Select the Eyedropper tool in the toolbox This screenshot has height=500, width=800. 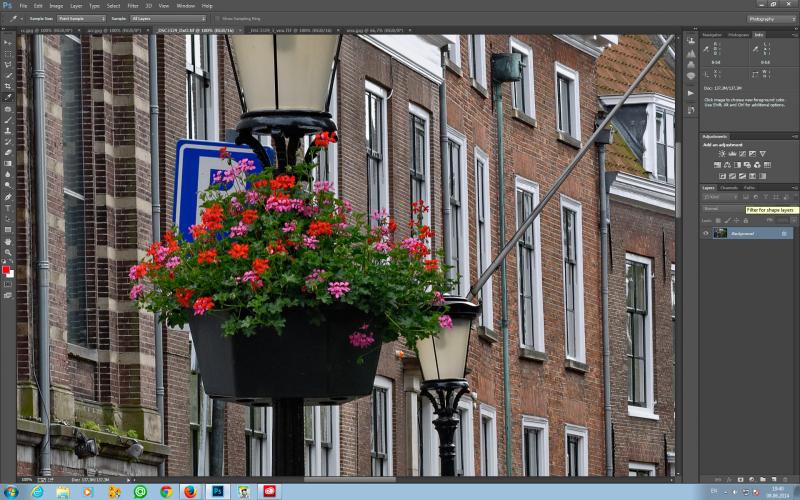pos(8,97)
